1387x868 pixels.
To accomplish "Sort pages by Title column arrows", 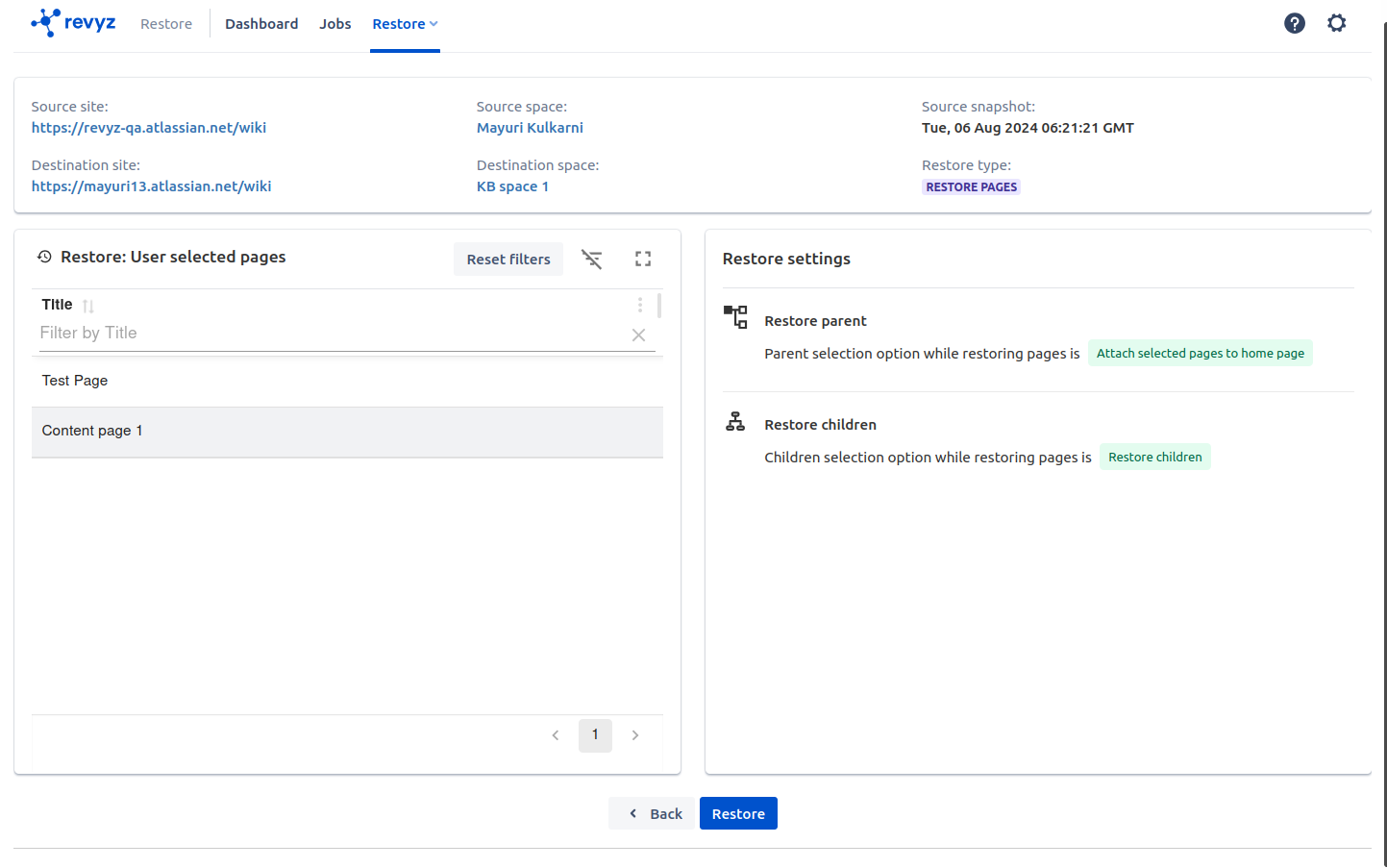I will point(88,306).
